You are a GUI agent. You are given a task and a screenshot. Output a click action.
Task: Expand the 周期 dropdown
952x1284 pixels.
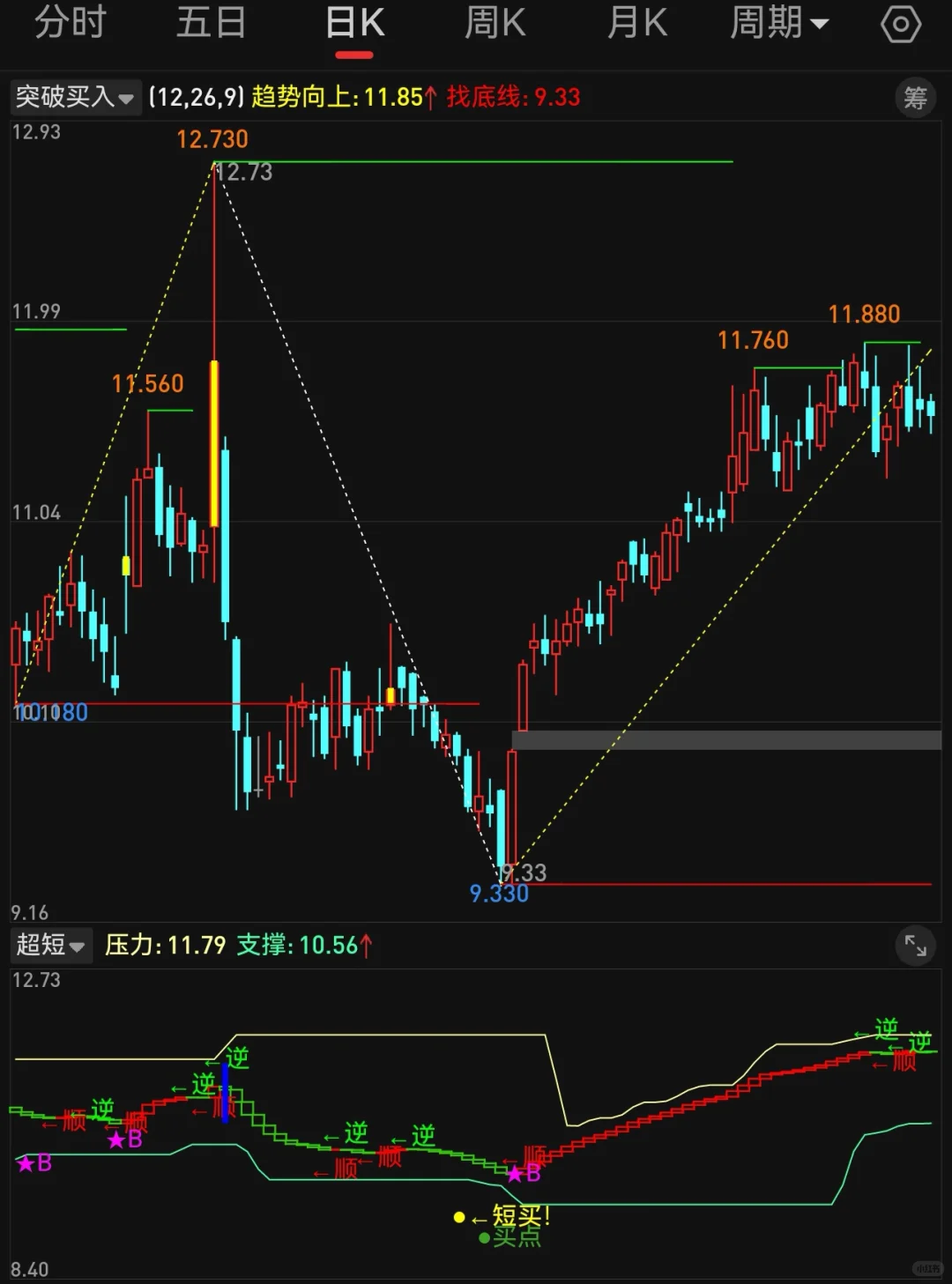point(779,23)
